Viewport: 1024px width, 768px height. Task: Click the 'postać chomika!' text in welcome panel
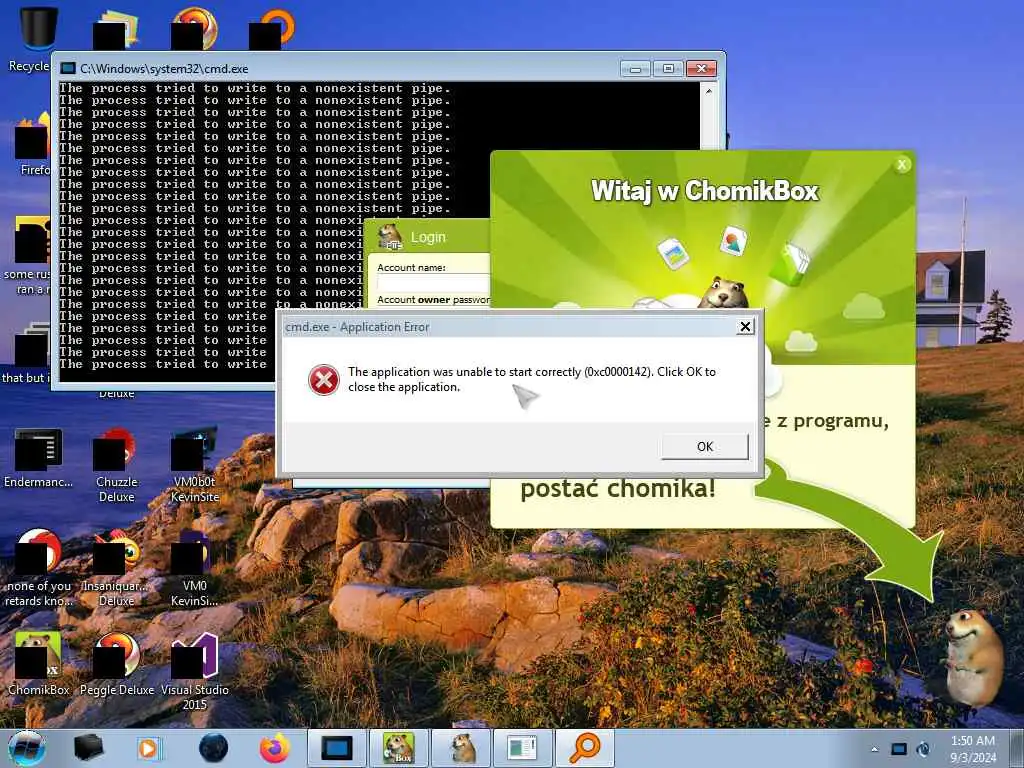[x=618, y=488]
